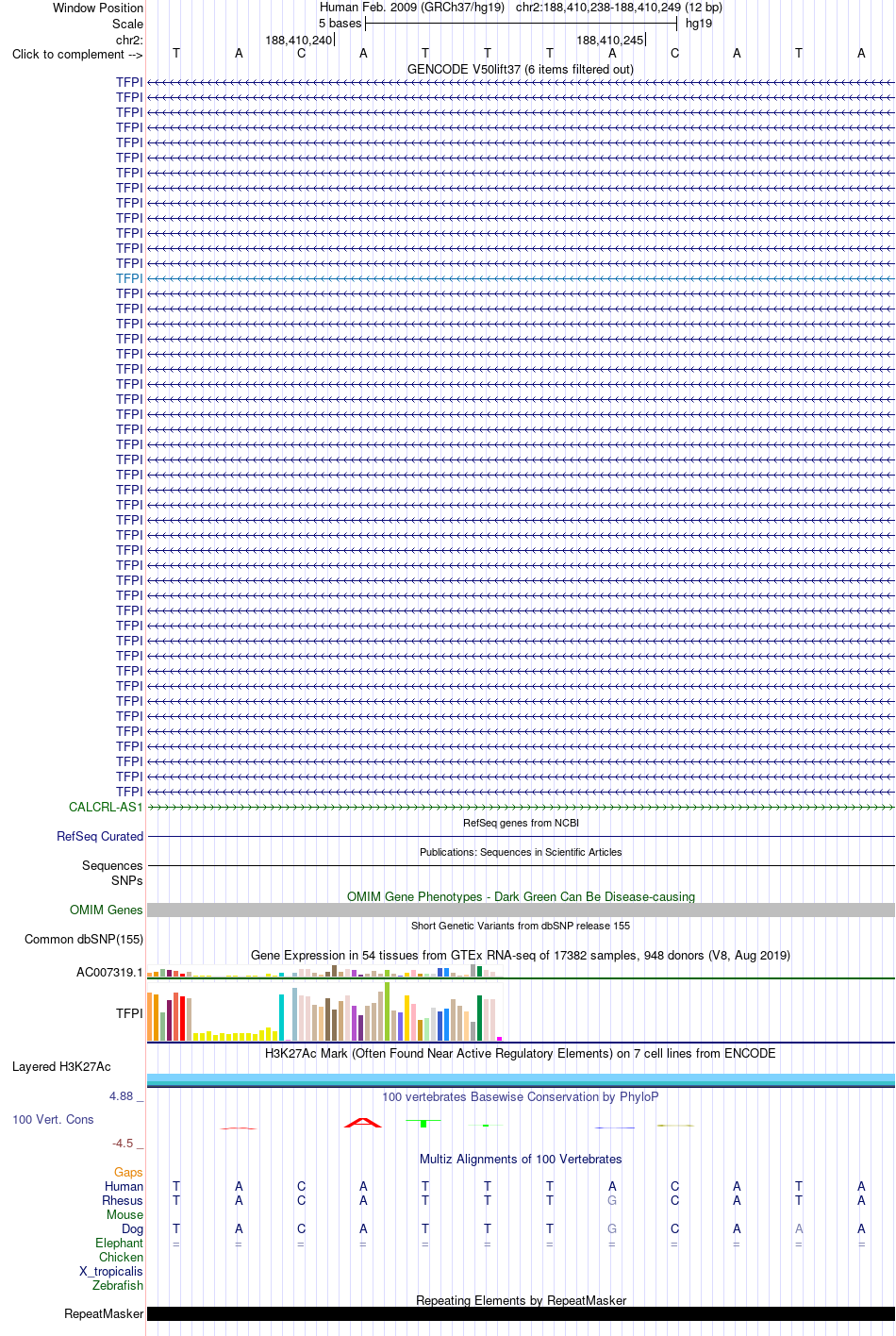Select the Dog species label
The height and width of the screenshot is (1336, 896).
coord(132,1228)
